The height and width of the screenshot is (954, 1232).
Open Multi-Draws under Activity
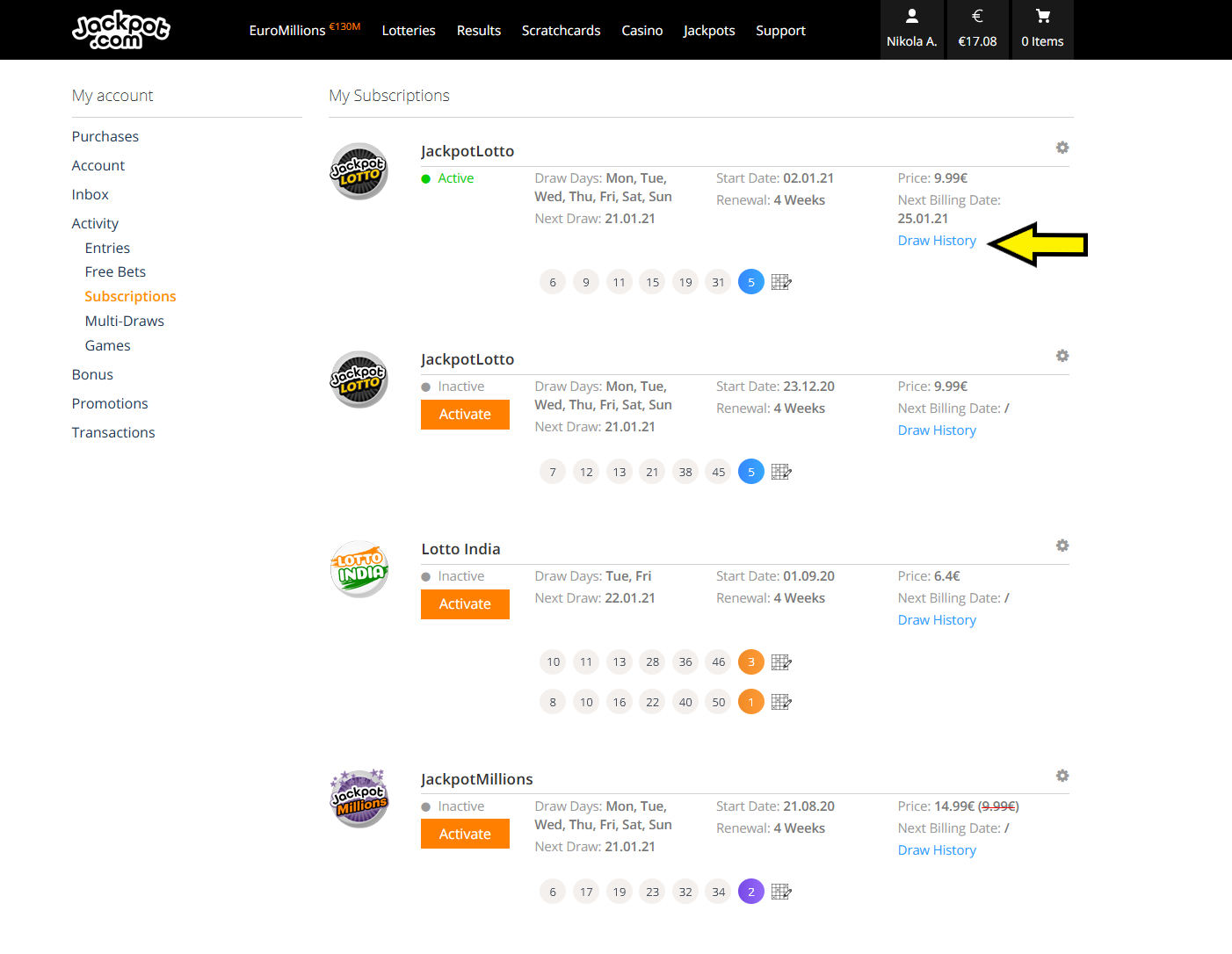point(125,321)
